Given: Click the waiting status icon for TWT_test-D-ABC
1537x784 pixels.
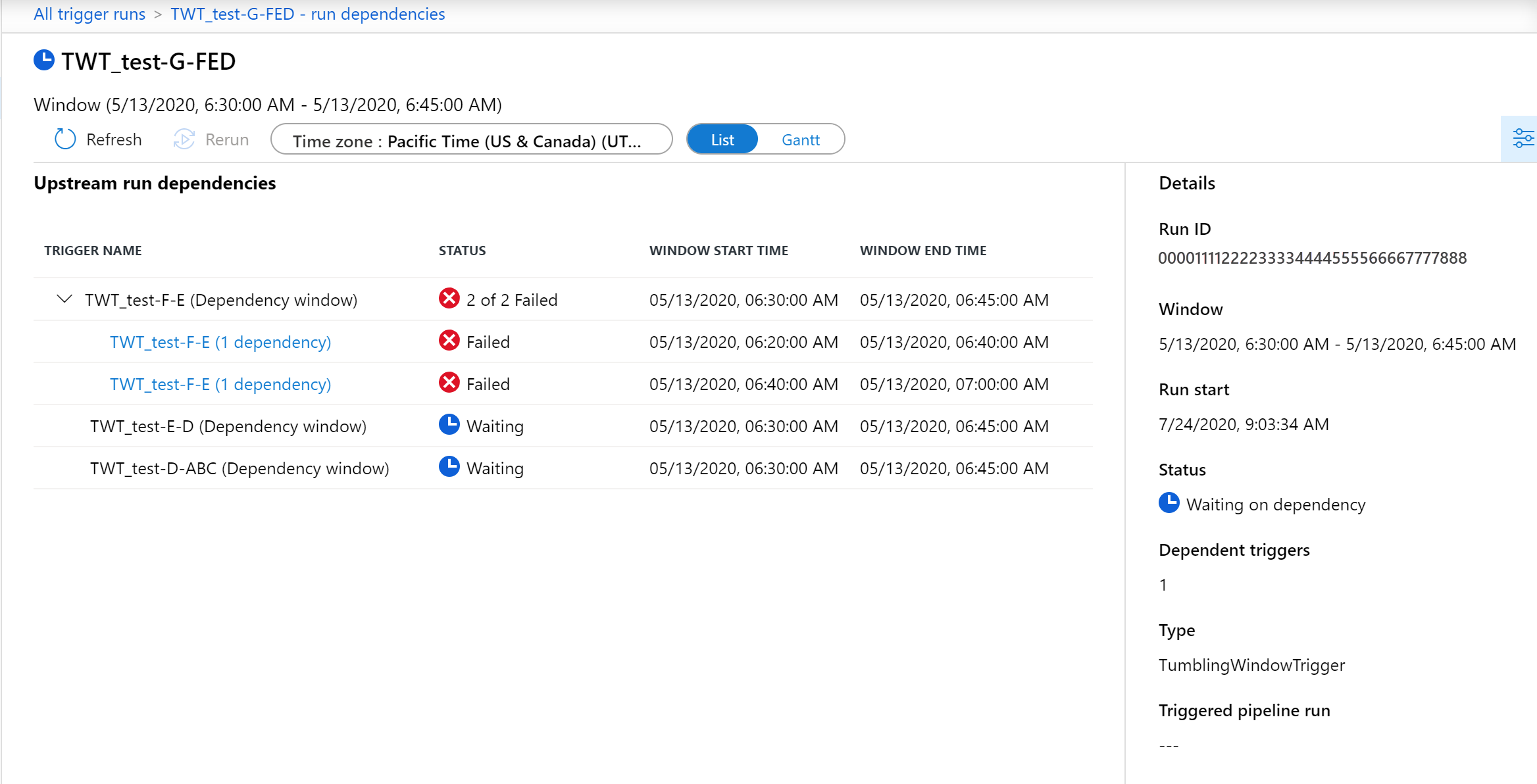Looking at the screenshot, I should [x=449, y=468].
